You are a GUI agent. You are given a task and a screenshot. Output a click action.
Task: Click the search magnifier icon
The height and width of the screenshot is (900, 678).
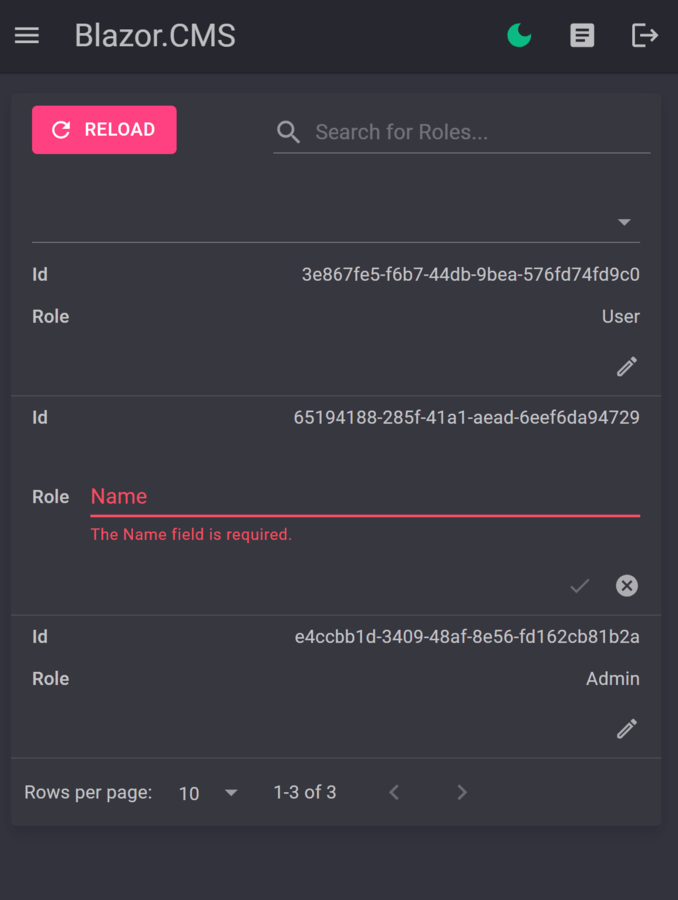tap(289, 132)
